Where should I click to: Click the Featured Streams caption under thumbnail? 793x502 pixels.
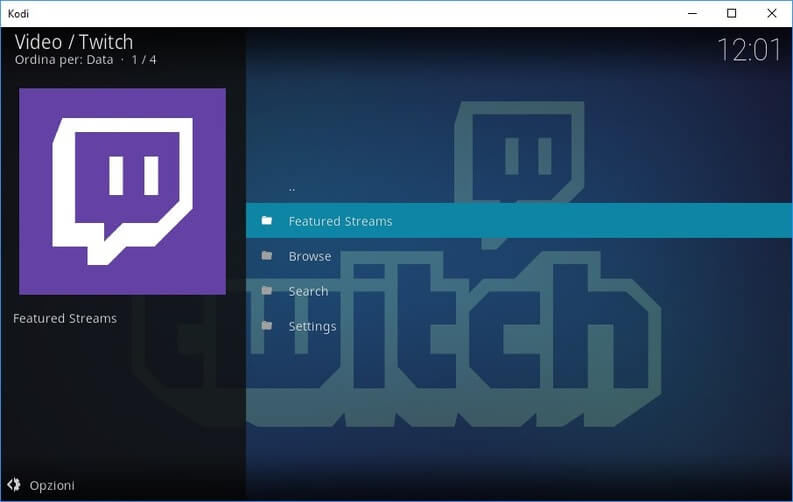[65, 318]
